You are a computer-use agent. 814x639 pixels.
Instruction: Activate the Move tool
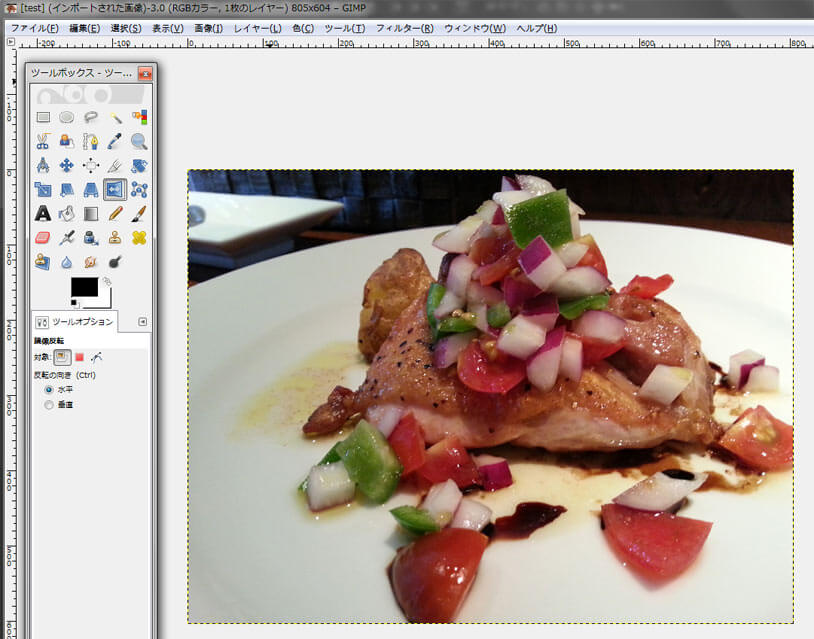pyautogui.click(x=66, y=166)
